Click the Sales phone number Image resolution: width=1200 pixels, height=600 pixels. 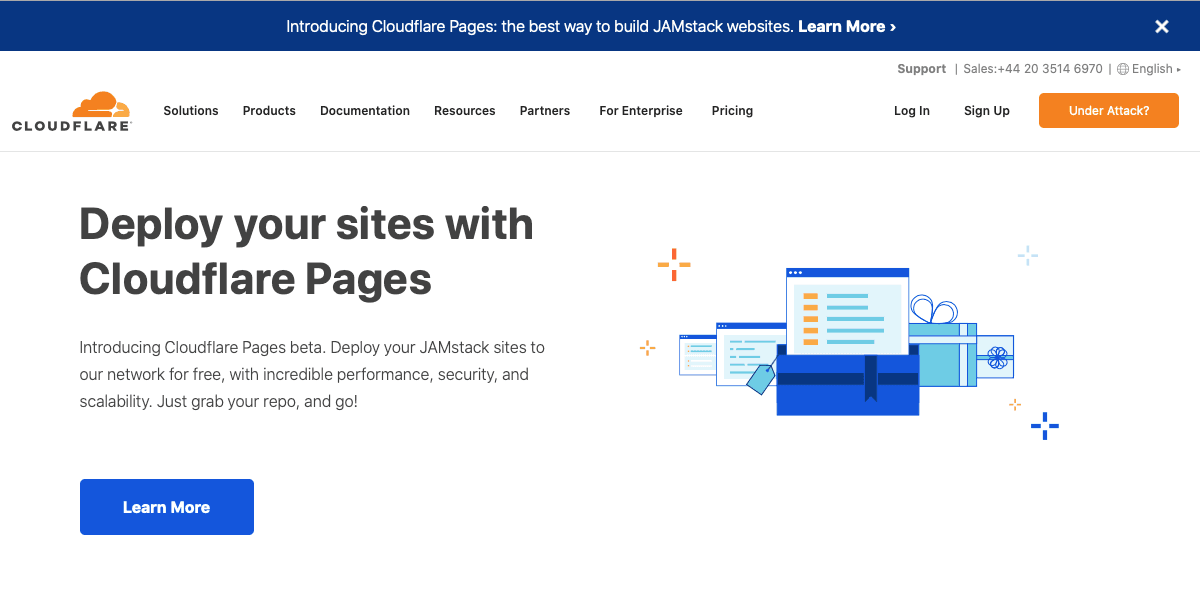[x=1033, y=69]
